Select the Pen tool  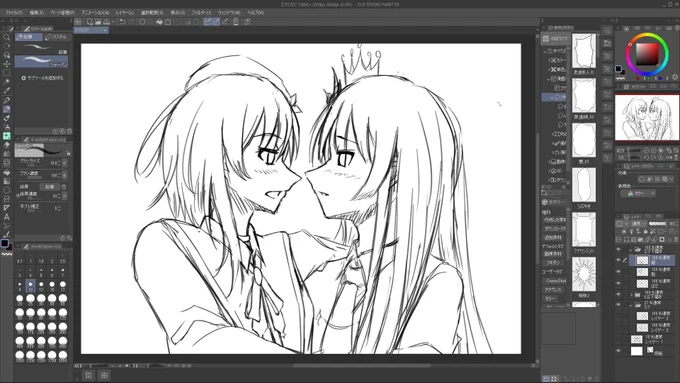coord(7,100)
